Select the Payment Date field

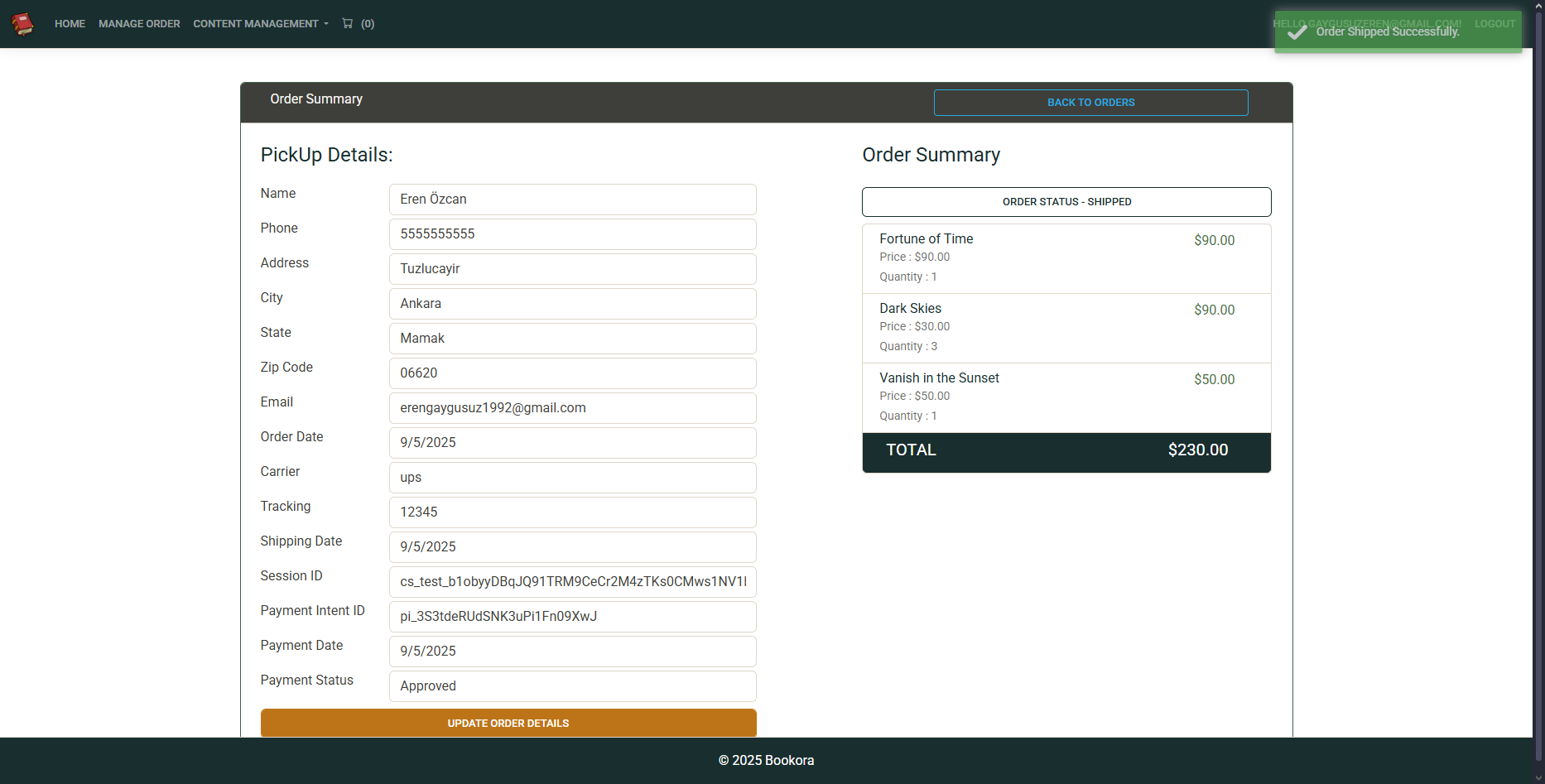point(573,652)
